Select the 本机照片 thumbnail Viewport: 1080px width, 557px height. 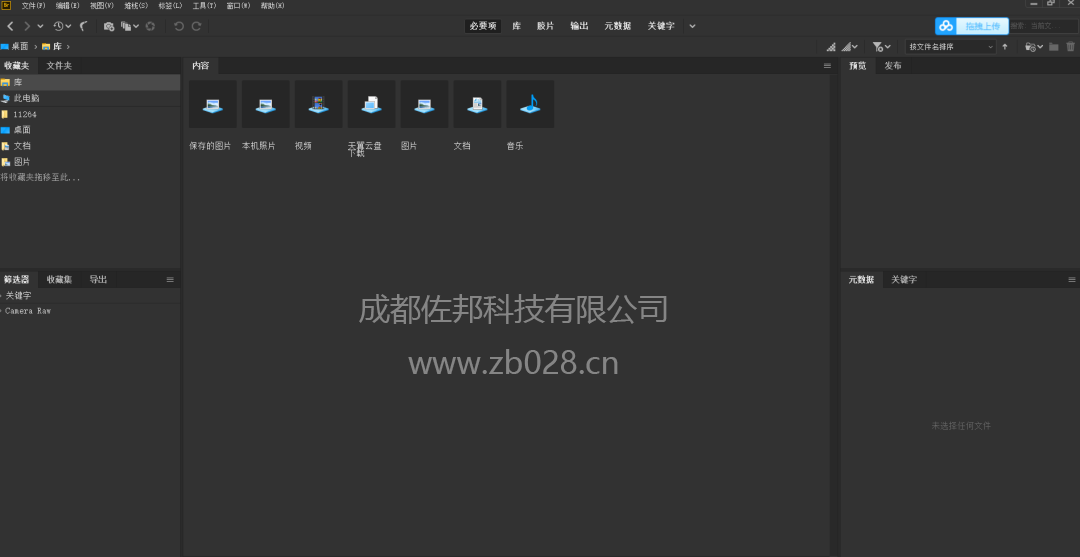265,104
